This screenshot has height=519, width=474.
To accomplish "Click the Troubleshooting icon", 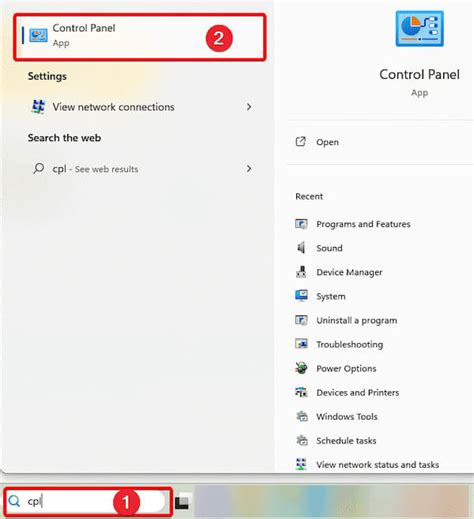I will 301,344.
